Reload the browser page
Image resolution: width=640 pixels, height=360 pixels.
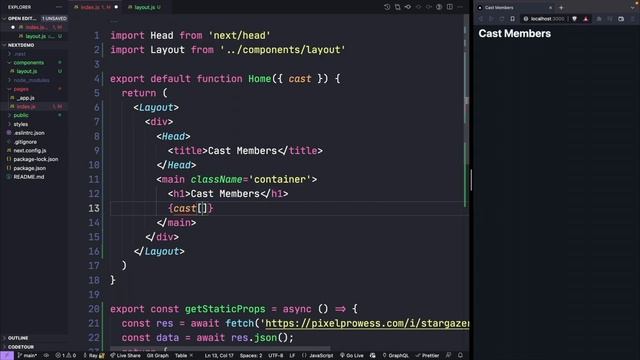(x=502, y=19)
